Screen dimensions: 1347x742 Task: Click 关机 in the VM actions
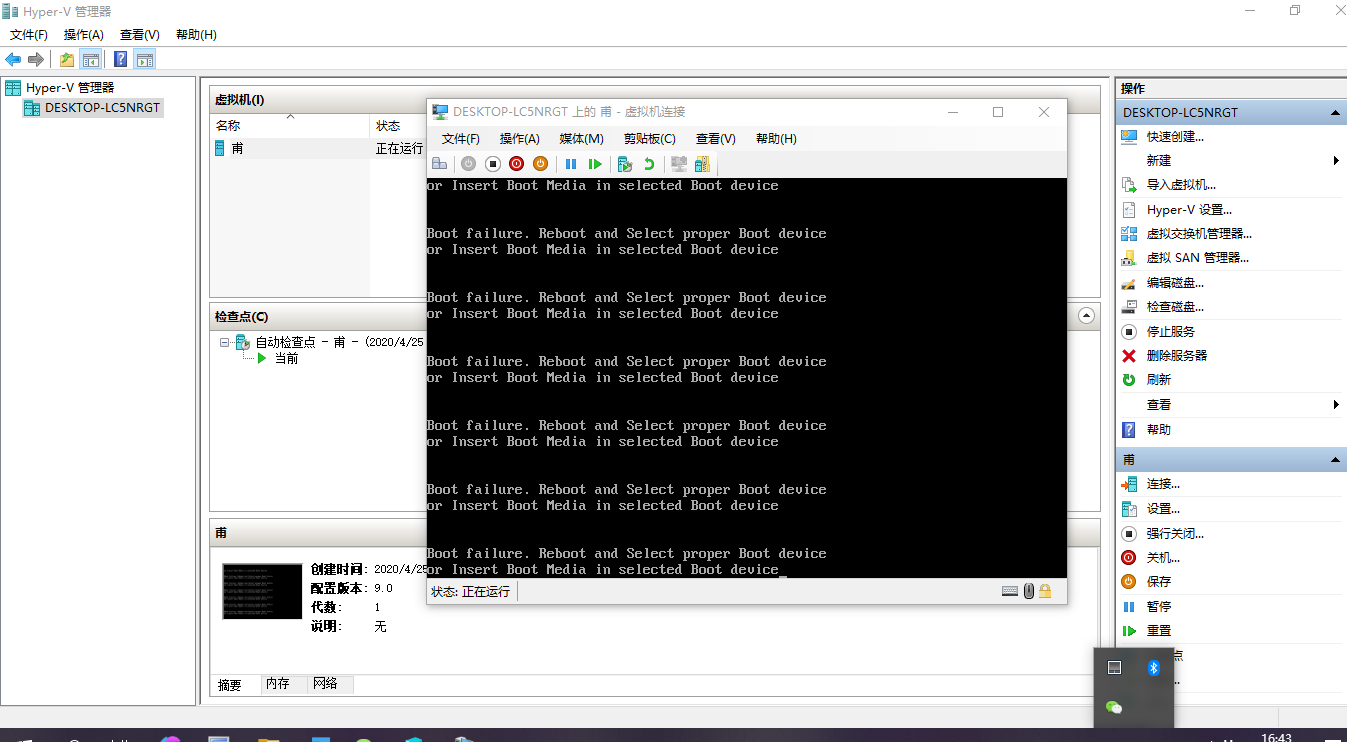click(x=1163, y=558)
